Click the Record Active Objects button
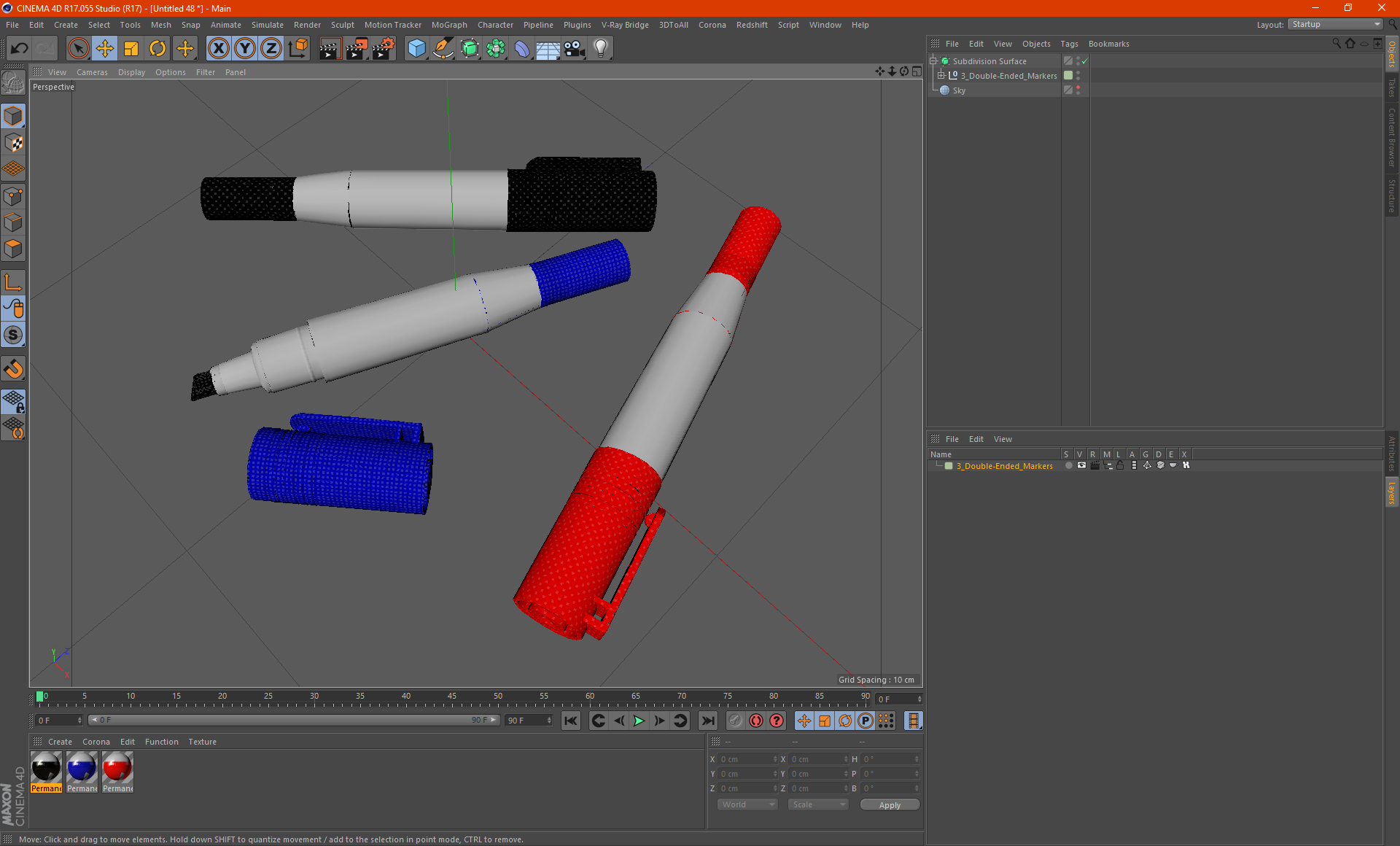 click(736, 721)
